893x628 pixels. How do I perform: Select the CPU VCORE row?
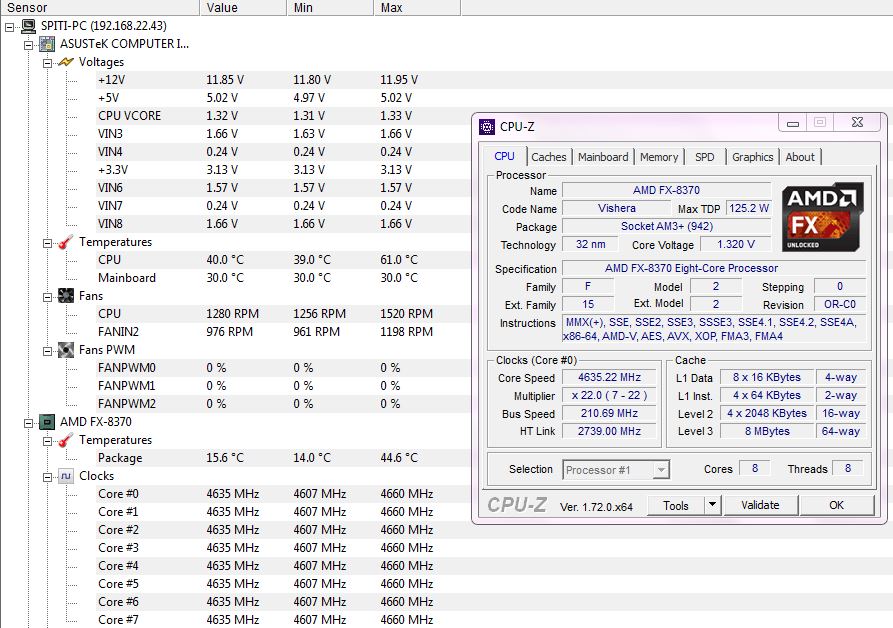pos(283,116)
